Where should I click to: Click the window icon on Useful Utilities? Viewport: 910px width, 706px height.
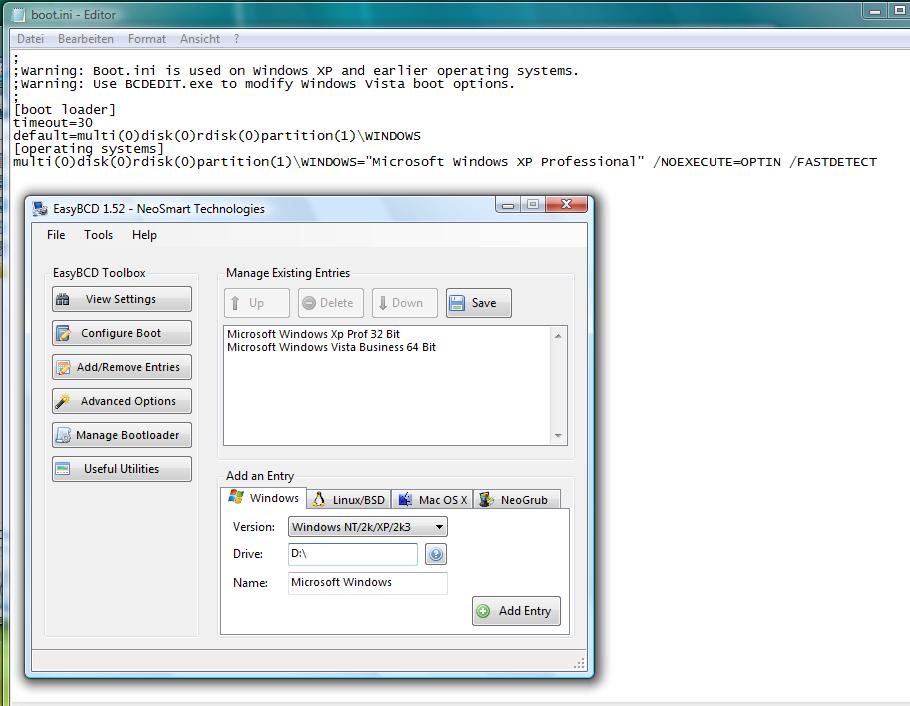(63, 469)
